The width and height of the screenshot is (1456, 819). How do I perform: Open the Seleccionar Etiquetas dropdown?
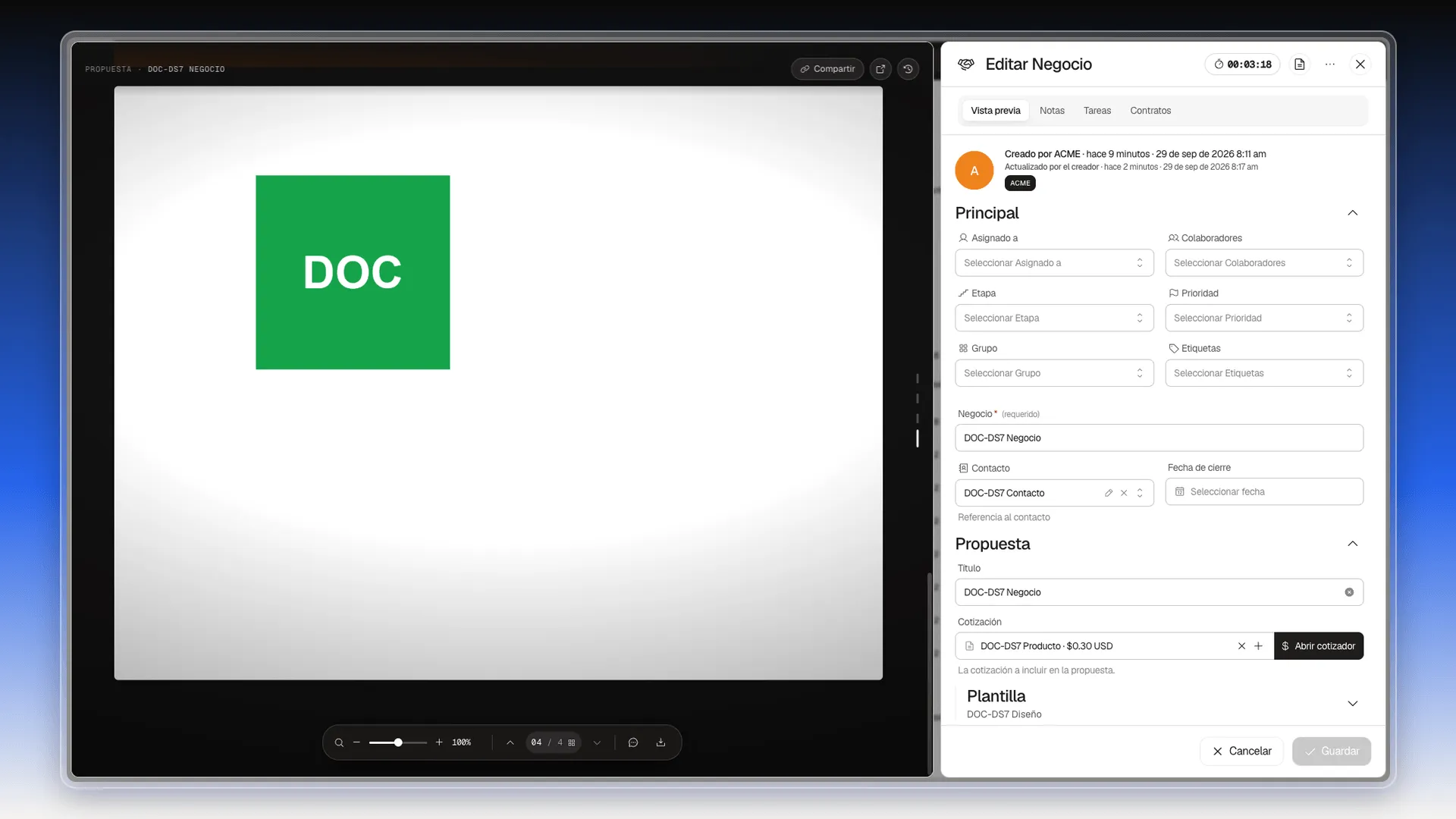click(1264, 373)
